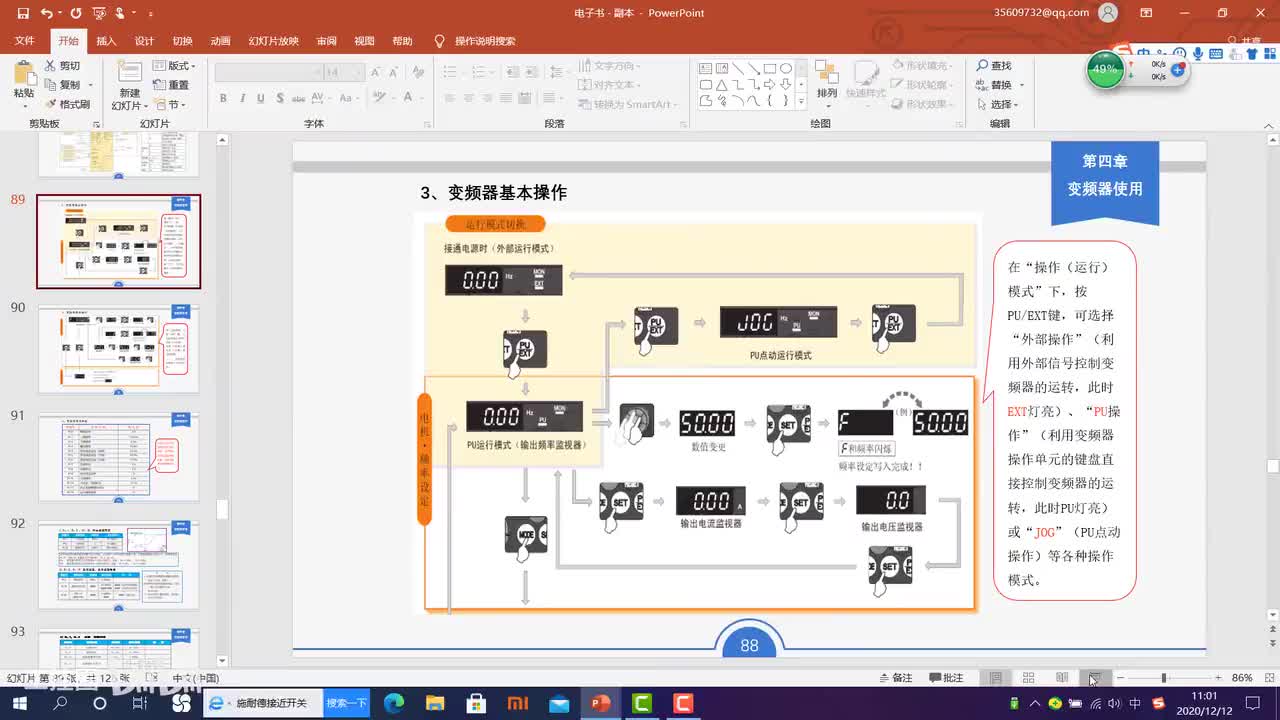Open the Layout (版式) dropdown

tap(174, 66)
